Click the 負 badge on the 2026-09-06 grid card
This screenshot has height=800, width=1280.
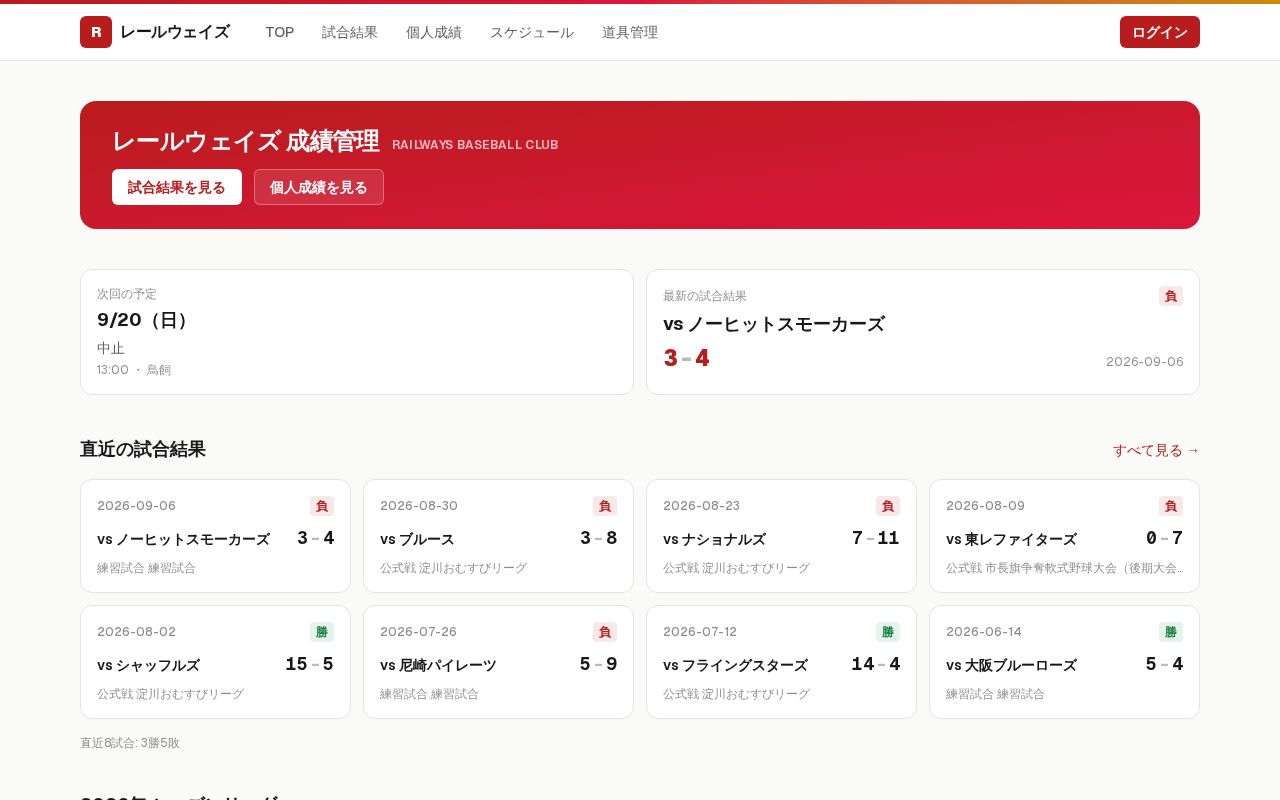point(322,506)
